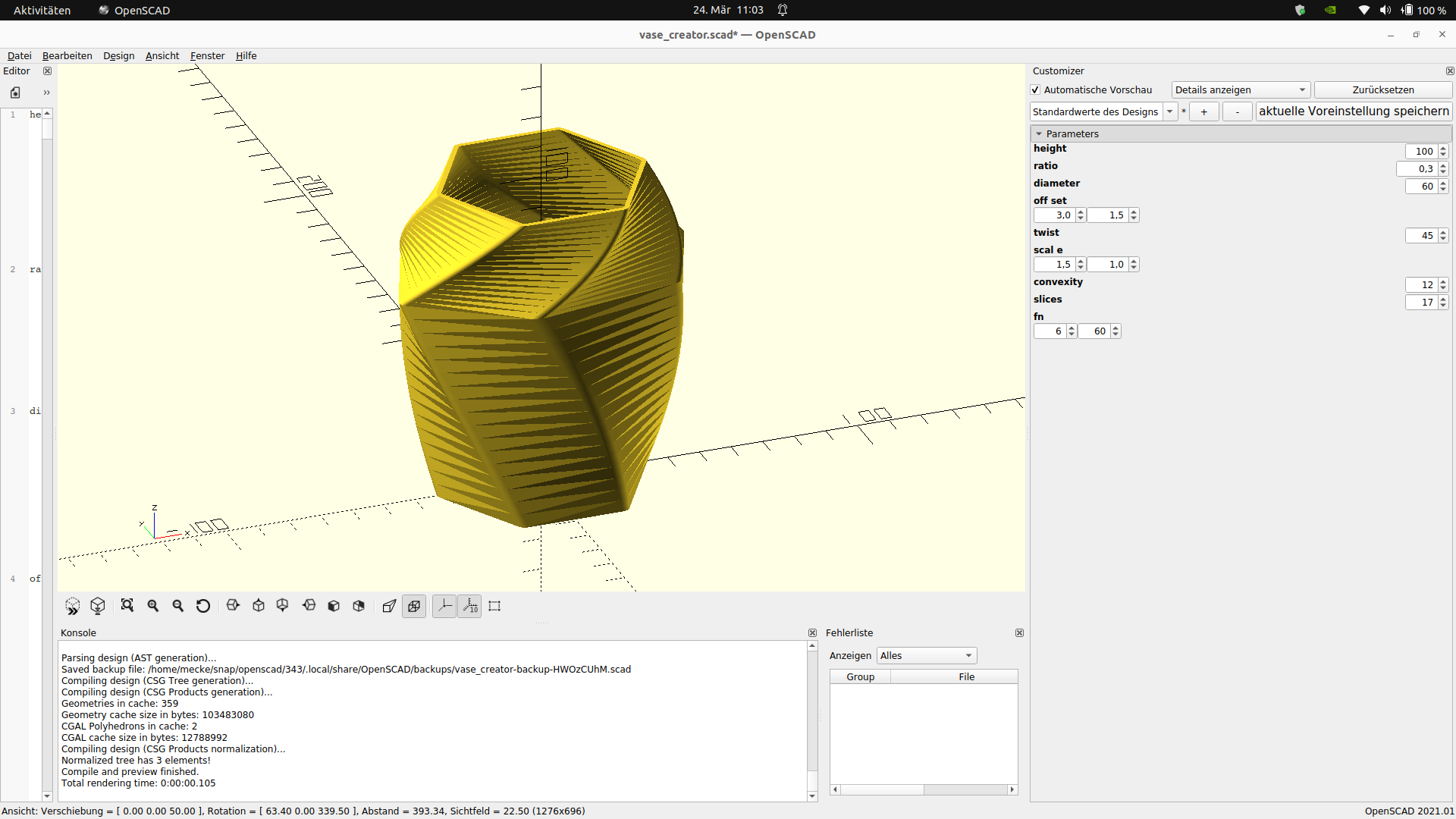Increase the height value using its stepper arrow
1456x819 pixels.
pyautogui.click(x=1443, y=147)
